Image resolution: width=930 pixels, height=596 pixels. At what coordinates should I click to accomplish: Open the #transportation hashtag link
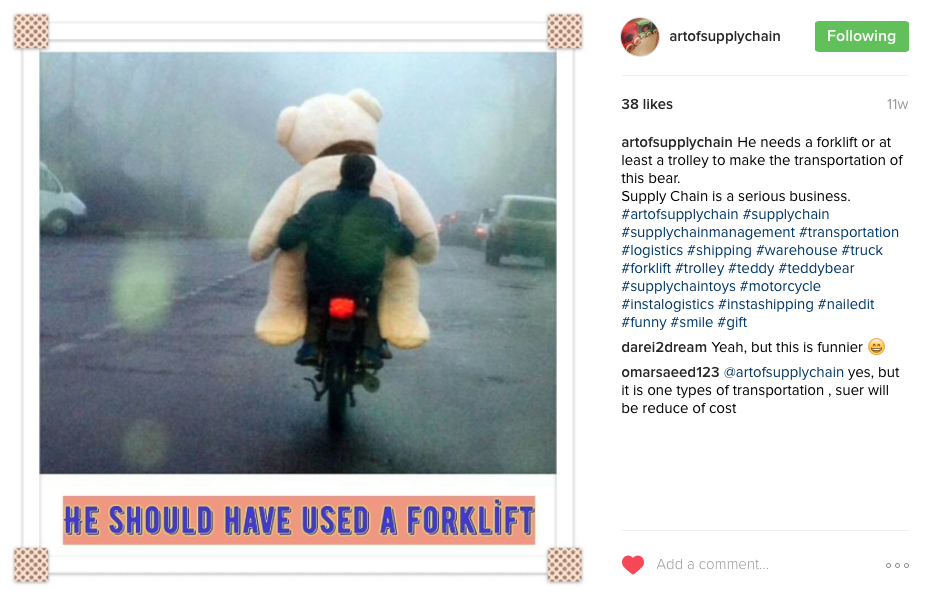(849, 232)
